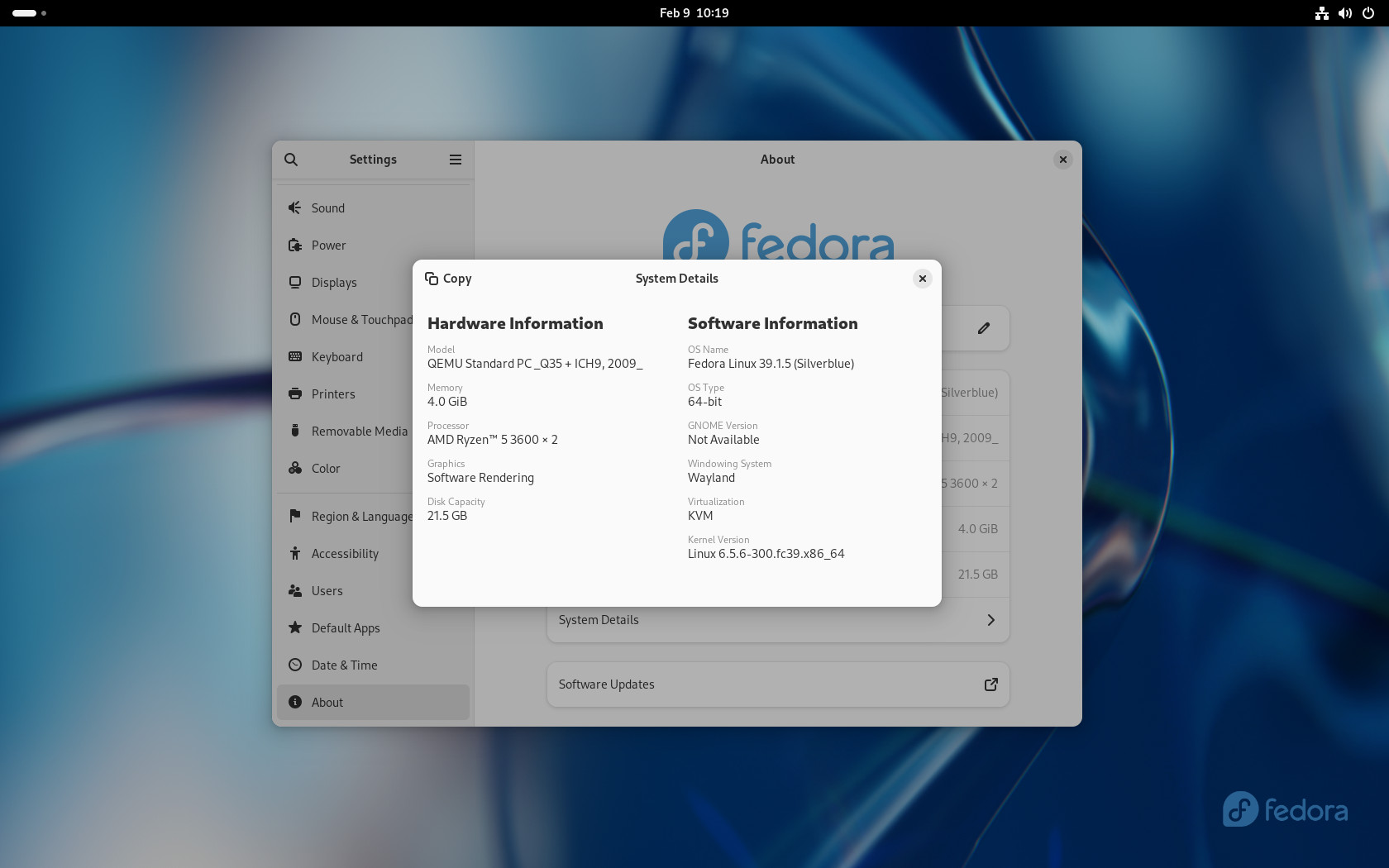
Task: Close the System Details dialog
Action: [x=923, y=279]
